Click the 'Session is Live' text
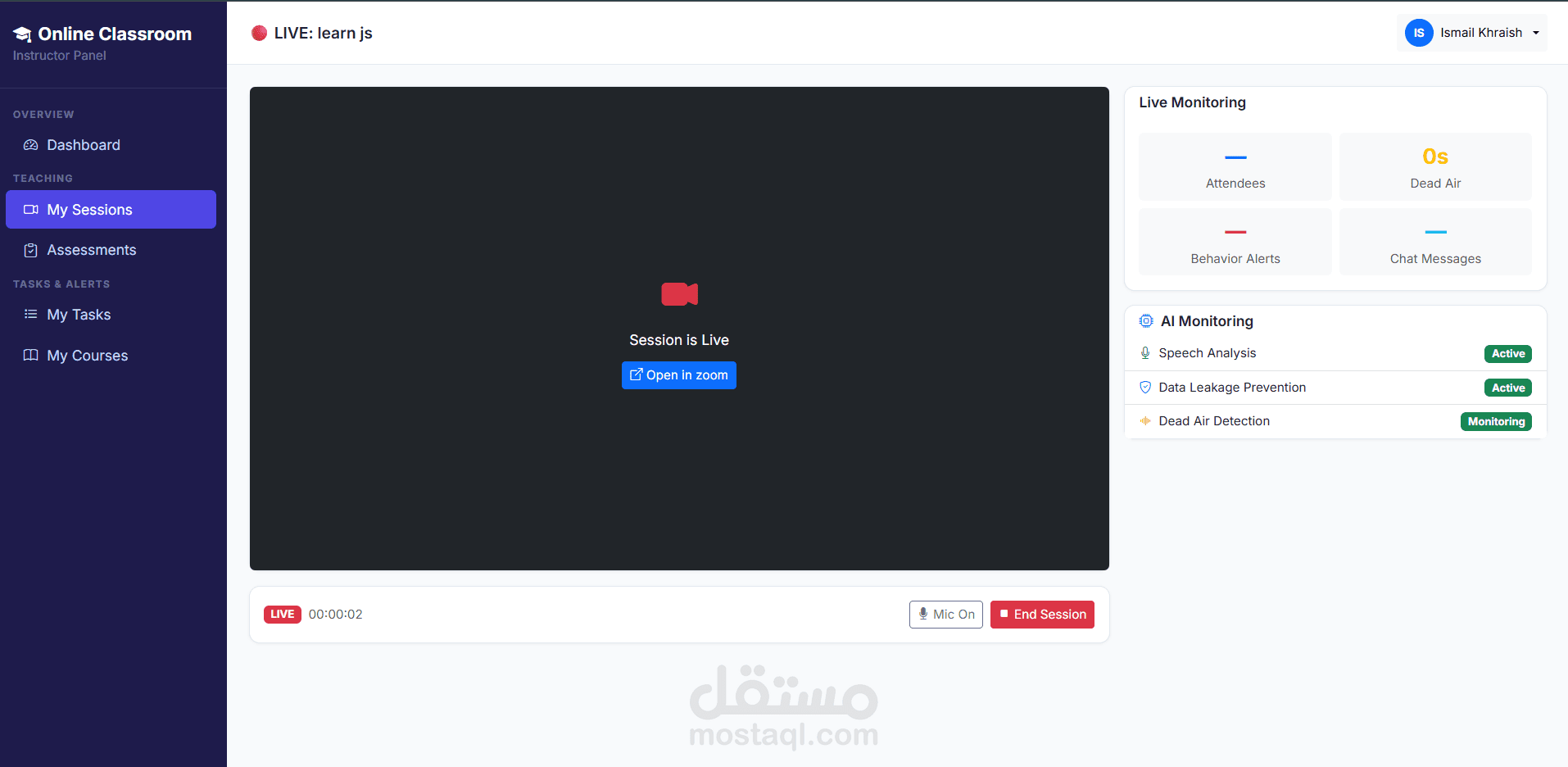Viewport: 1568px width, 767px height. click(x=679, y=340)
